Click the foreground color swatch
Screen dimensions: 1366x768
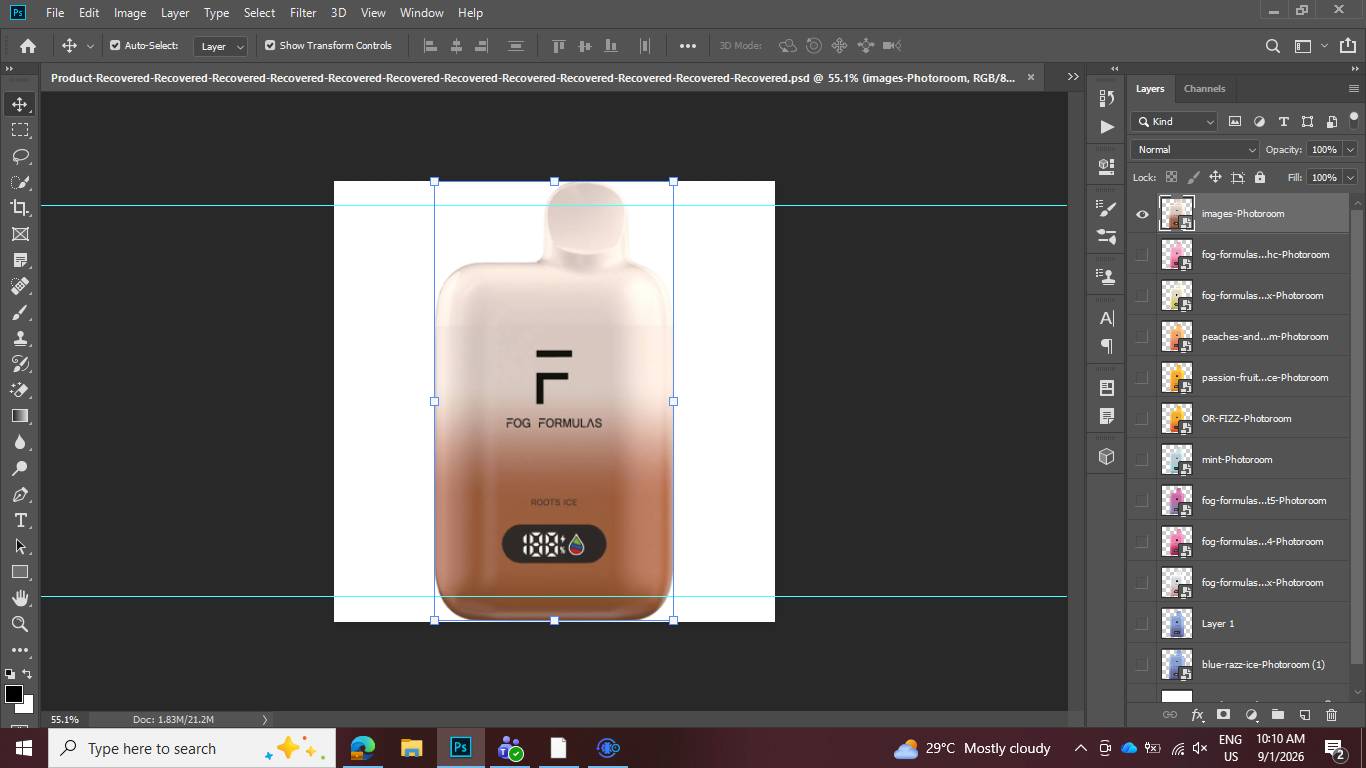coord(14,694)
